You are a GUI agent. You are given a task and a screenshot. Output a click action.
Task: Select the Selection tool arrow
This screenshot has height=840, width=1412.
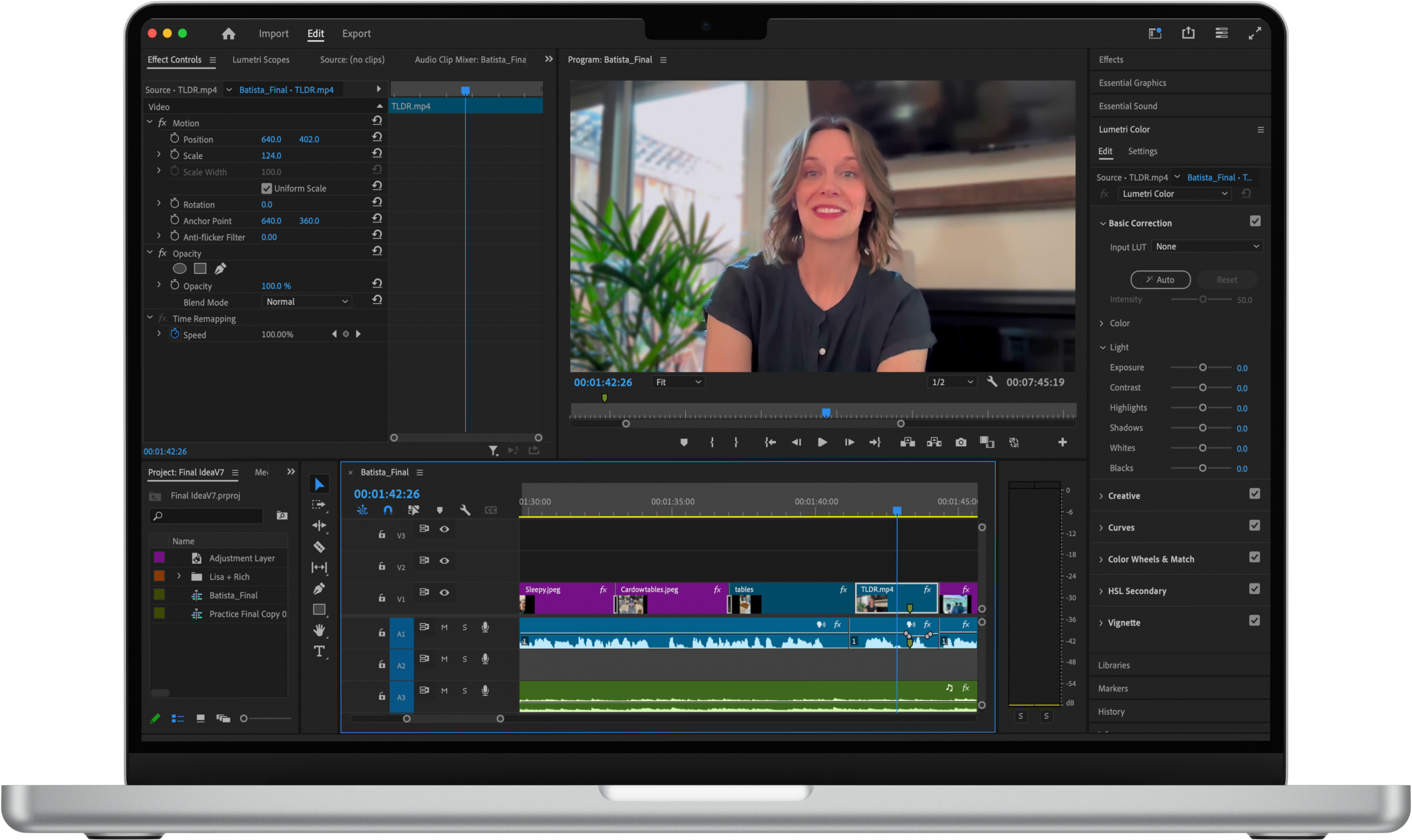click(x=319, y=484)
